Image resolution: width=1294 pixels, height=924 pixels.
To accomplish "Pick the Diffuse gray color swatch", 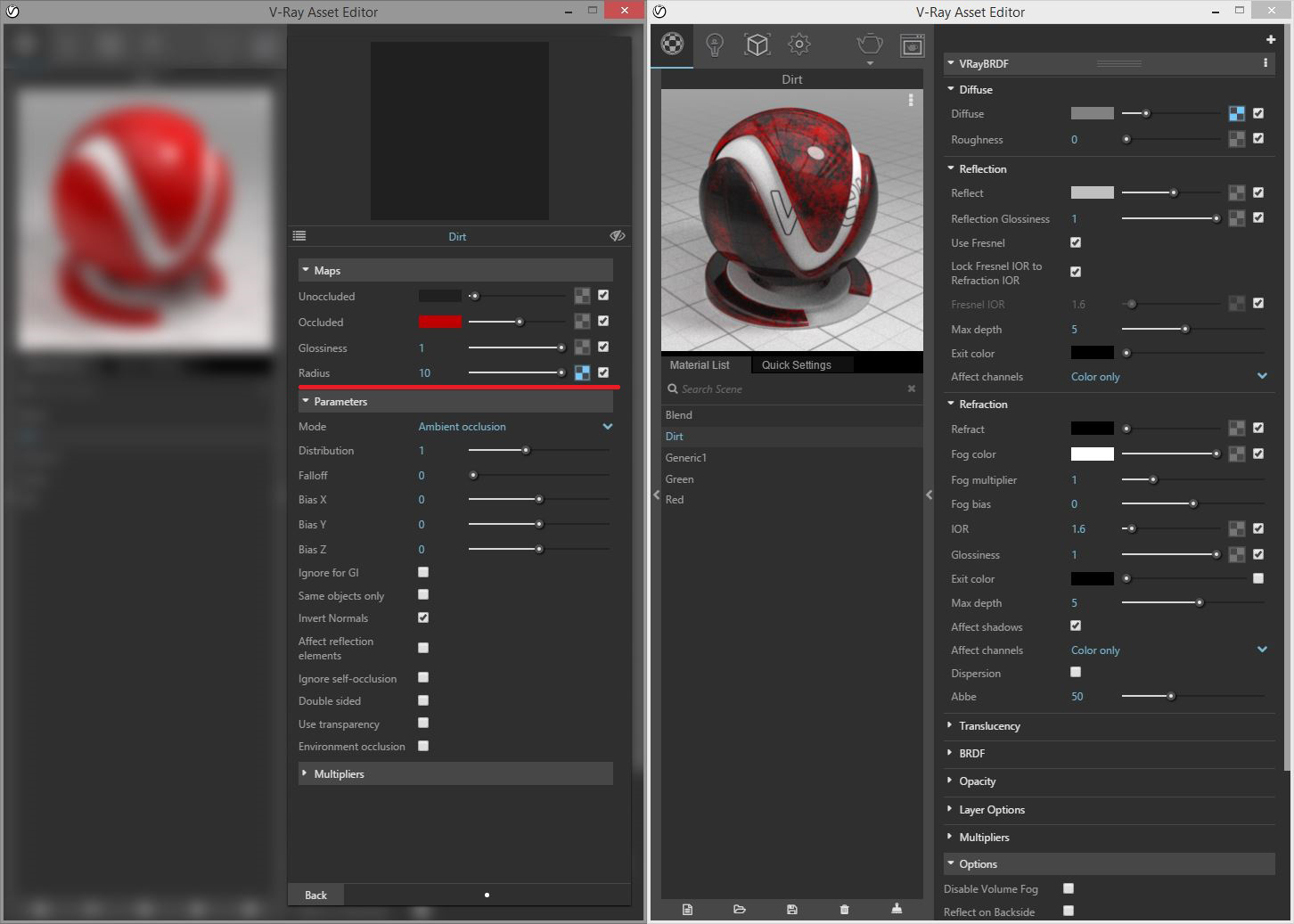I will tap(1092, 113).
